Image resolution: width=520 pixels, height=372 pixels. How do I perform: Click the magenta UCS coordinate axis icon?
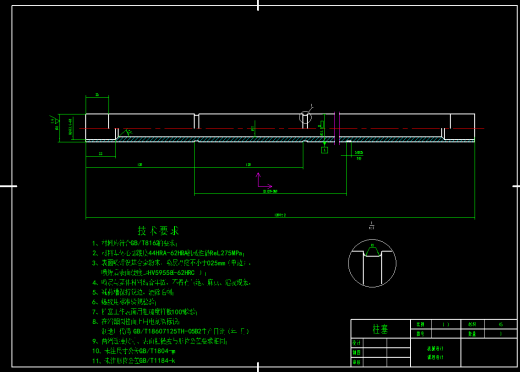[264, 181]
